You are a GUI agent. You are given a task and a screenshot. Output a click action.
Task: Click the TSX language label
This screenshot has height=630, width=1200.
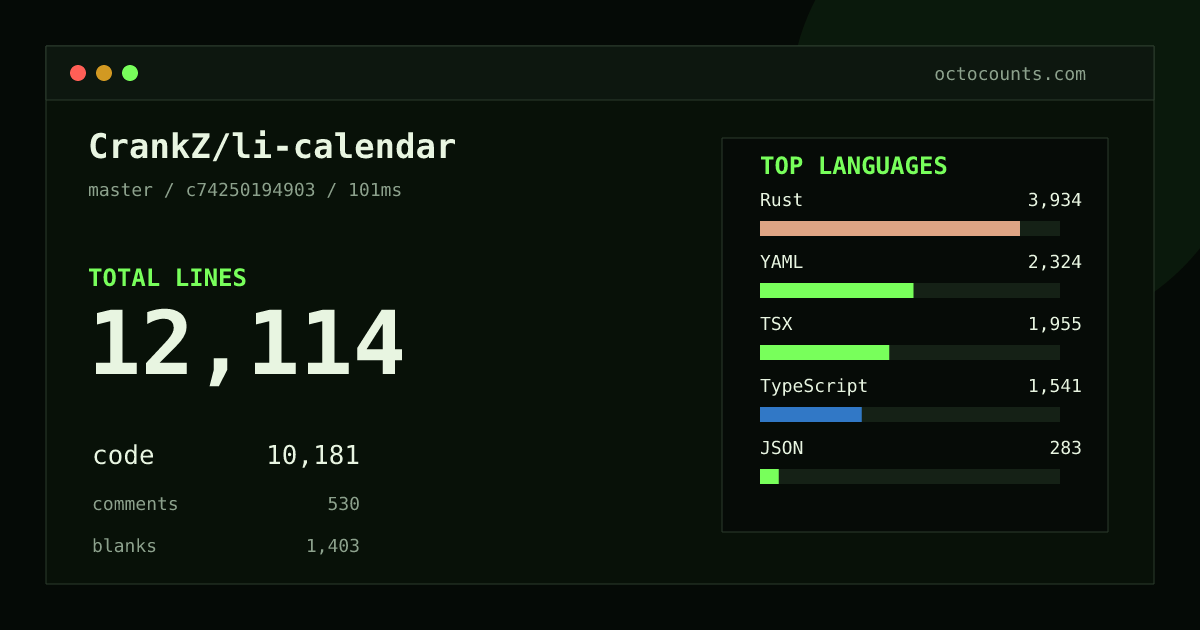click(776, 324)
